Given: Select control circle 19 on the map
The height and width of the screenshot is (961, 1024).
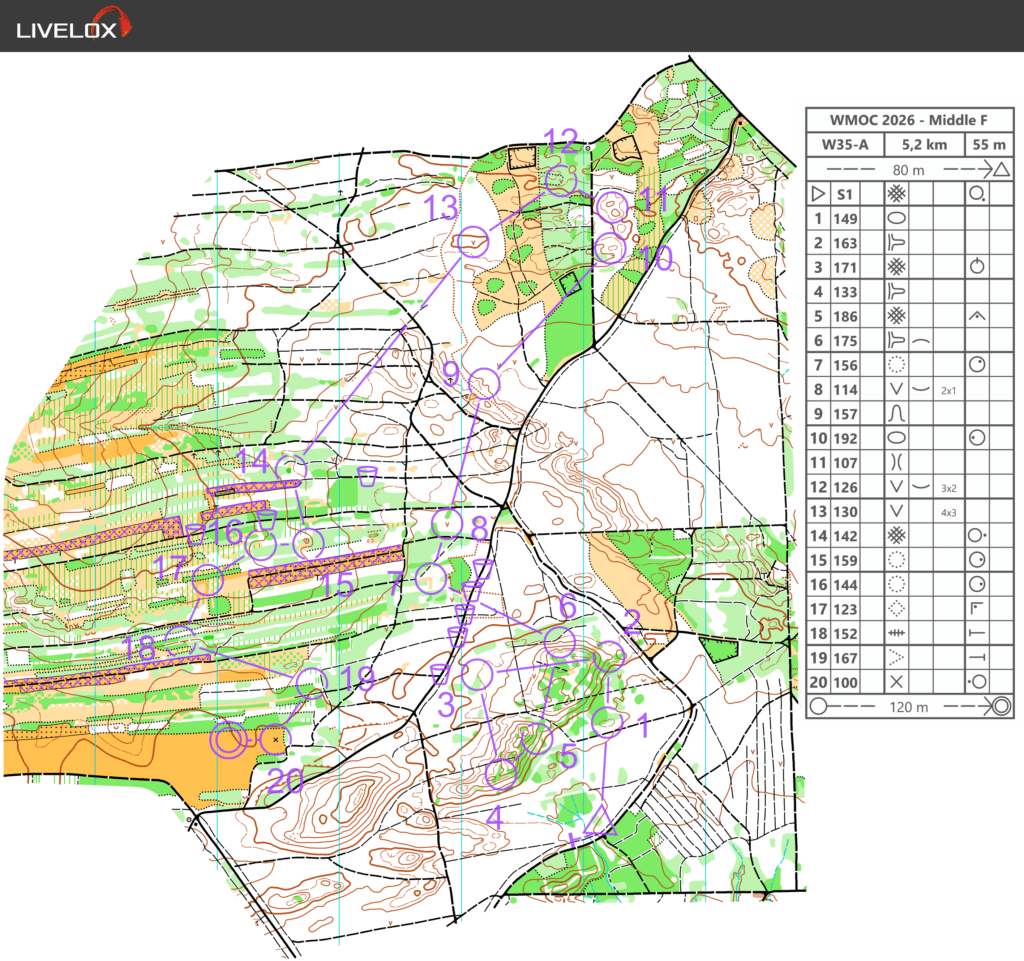Looking at the screenshot, I should (x=312, y=683).
